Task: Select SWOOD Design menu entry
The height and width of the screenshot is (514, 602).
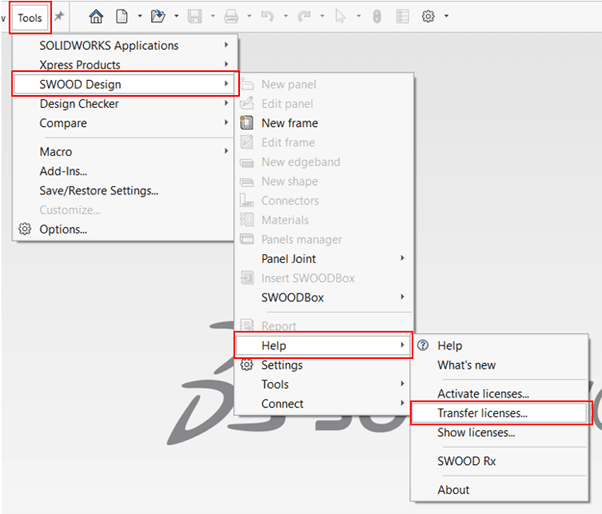Action: pos(125,84)
